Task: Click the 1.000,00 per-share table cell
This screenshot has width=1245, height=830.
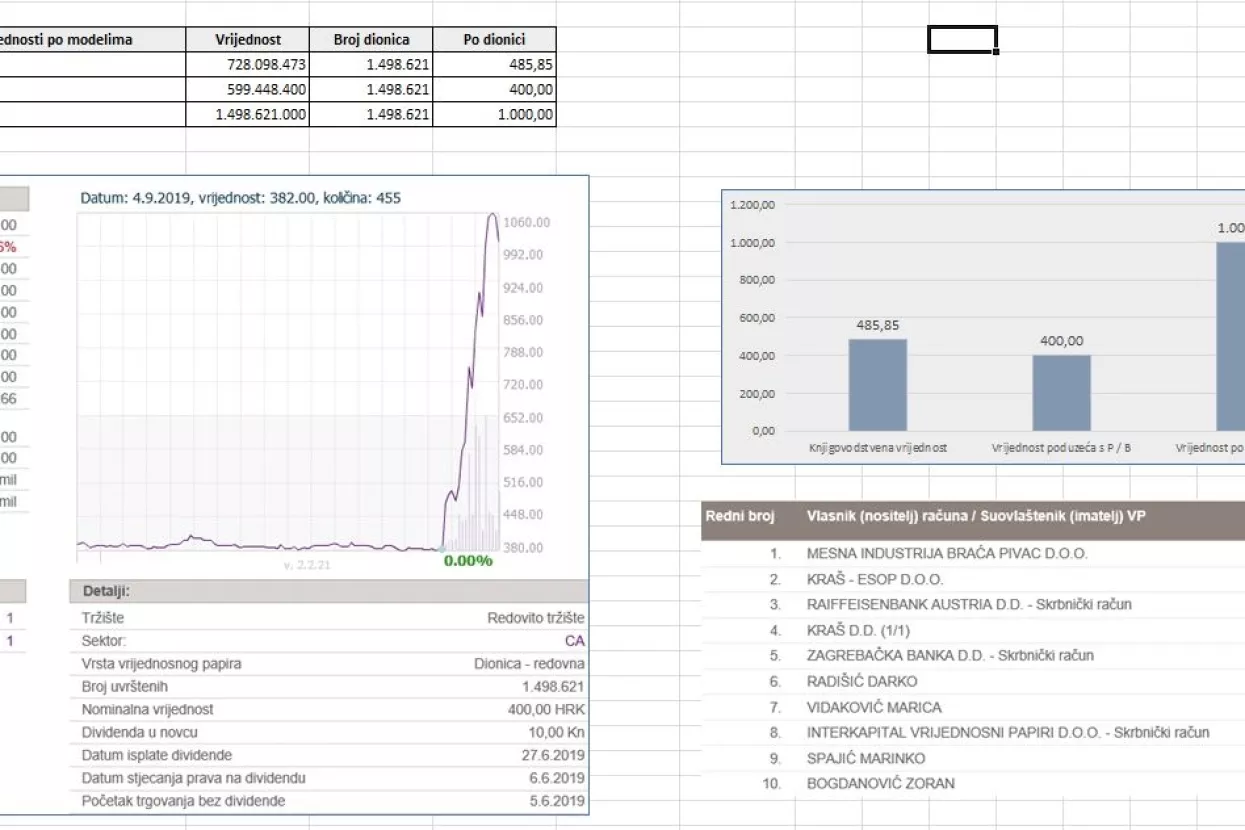Action: [494, 114]
